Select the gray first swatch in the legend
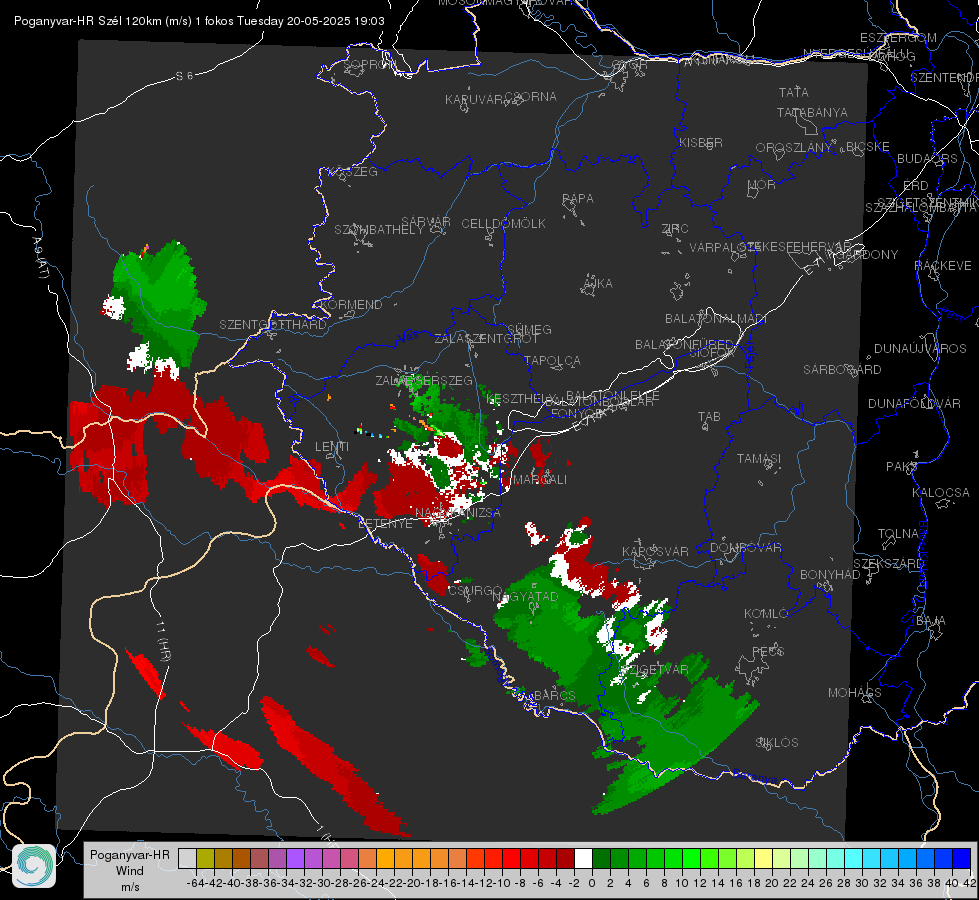 pos(187,858)
